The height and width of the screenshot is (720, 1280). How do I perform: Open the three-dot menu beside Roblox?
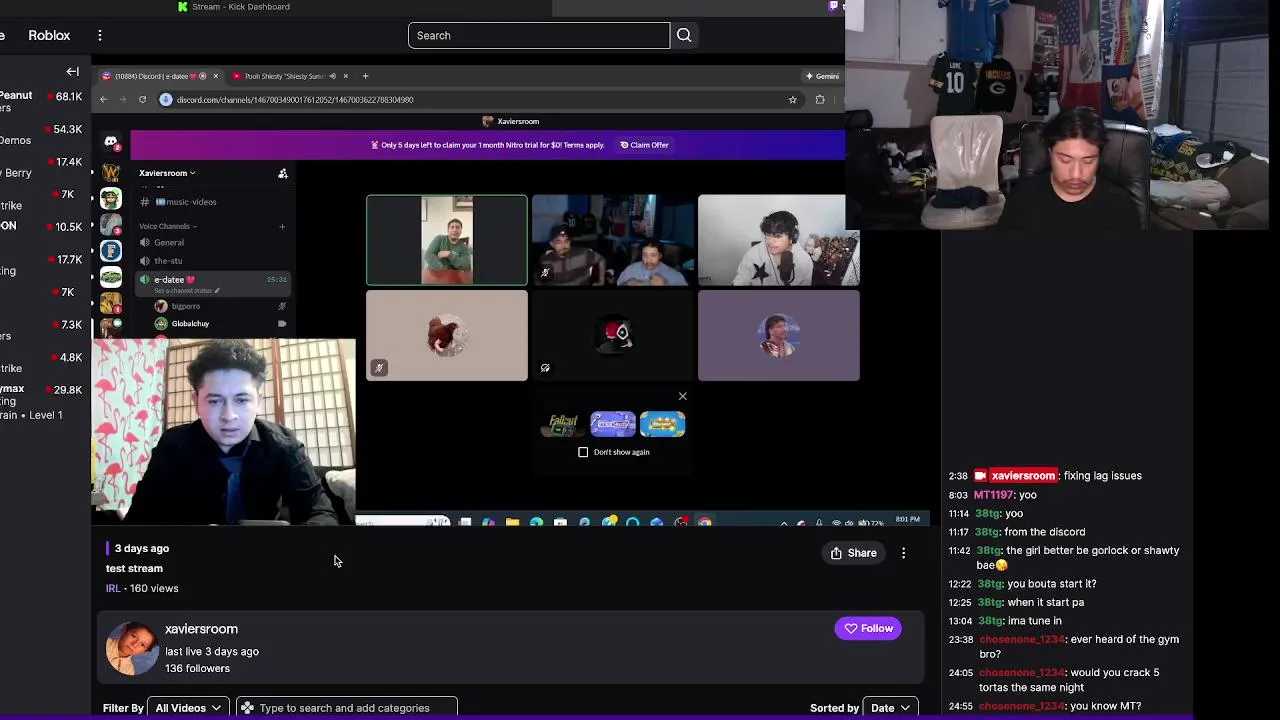tap(99, 35)
